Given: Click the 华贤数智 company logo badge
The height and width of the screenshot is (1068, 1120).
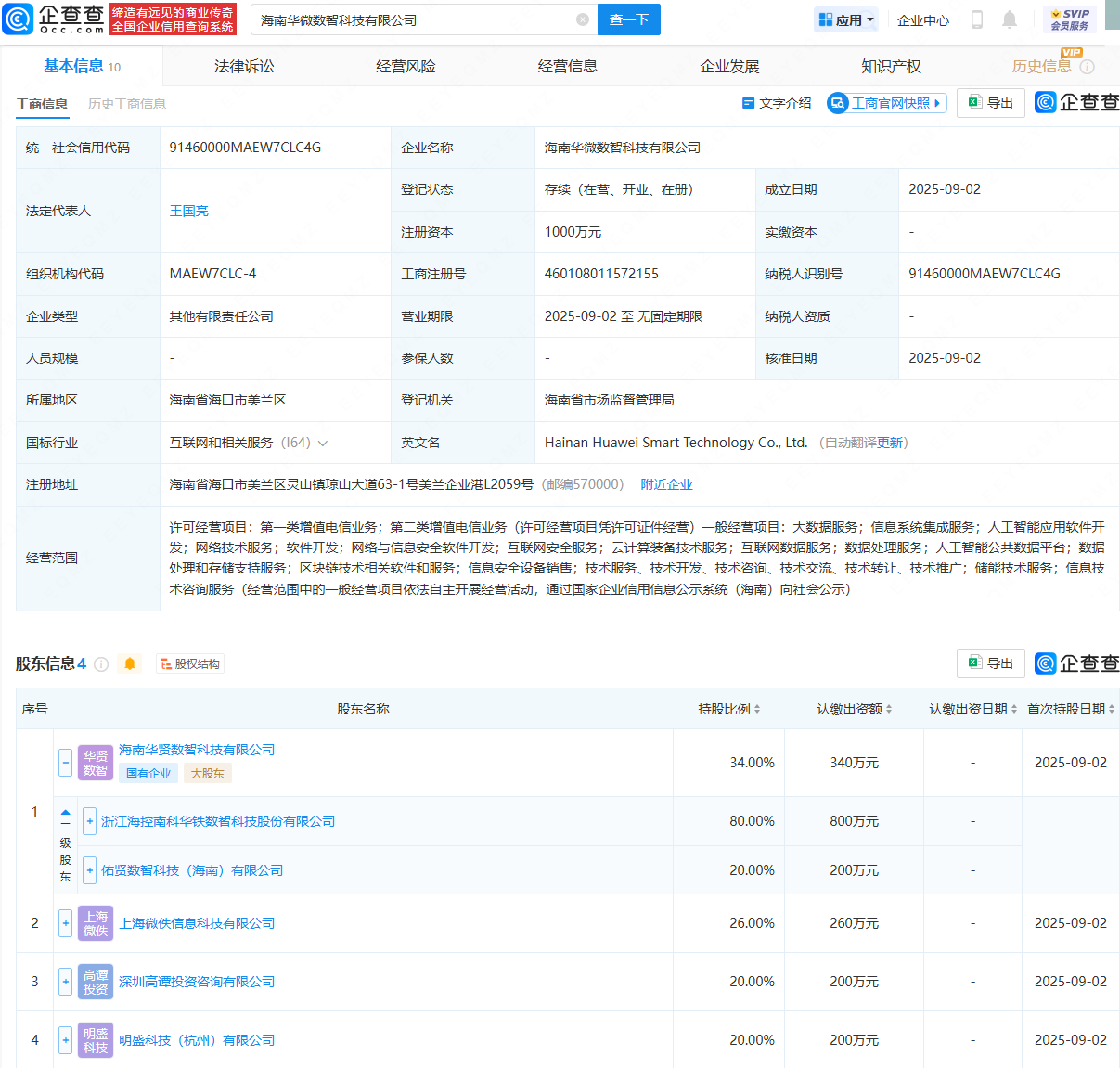Looking at the screenshot, I should tap(96, 763).
